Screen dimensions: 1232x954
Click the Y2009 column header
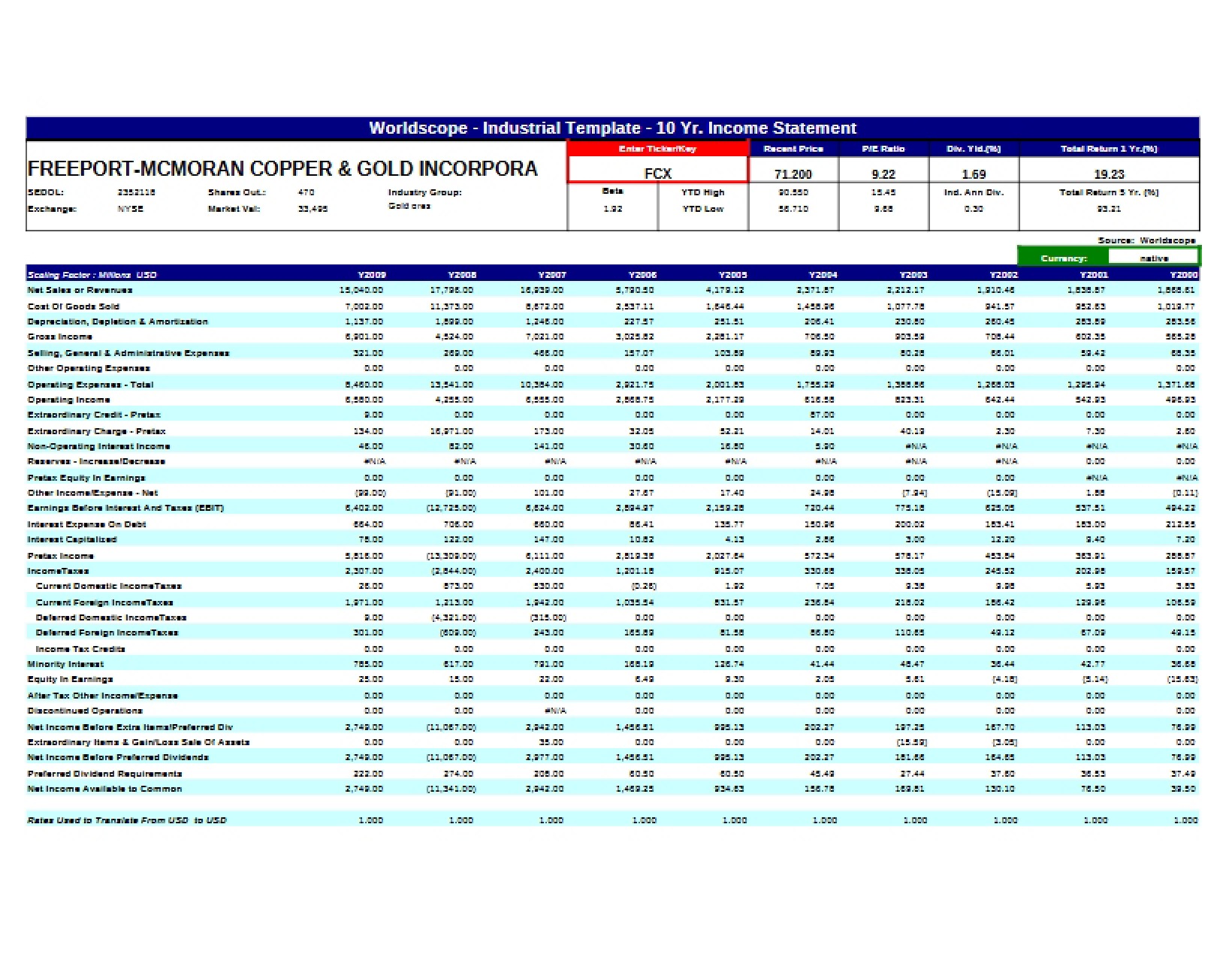pyautogui.click(x=372, y=275)
